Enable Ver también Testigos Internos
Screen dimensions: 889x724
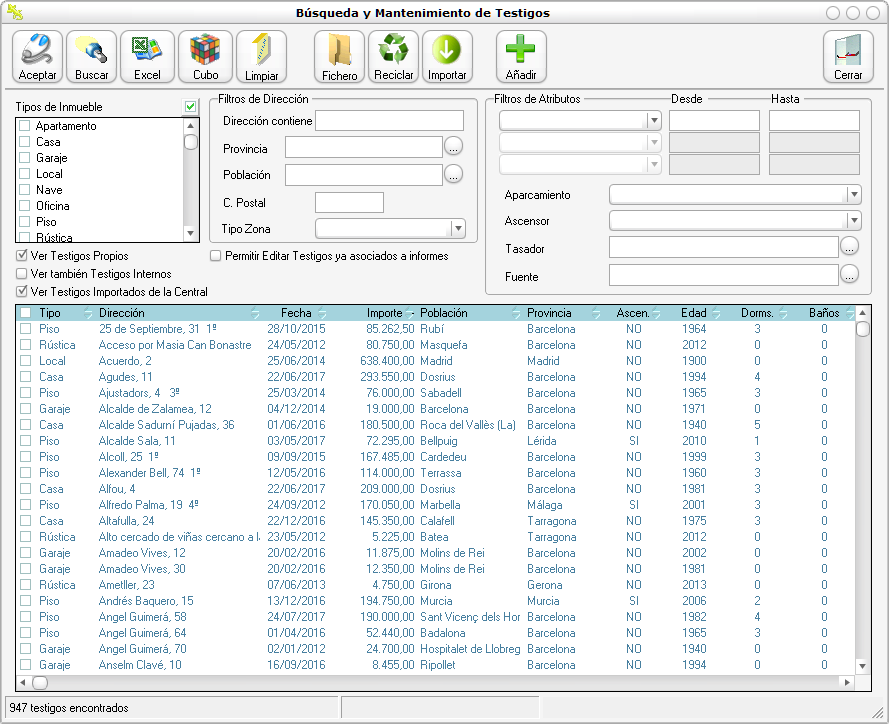tap(23, 274)
